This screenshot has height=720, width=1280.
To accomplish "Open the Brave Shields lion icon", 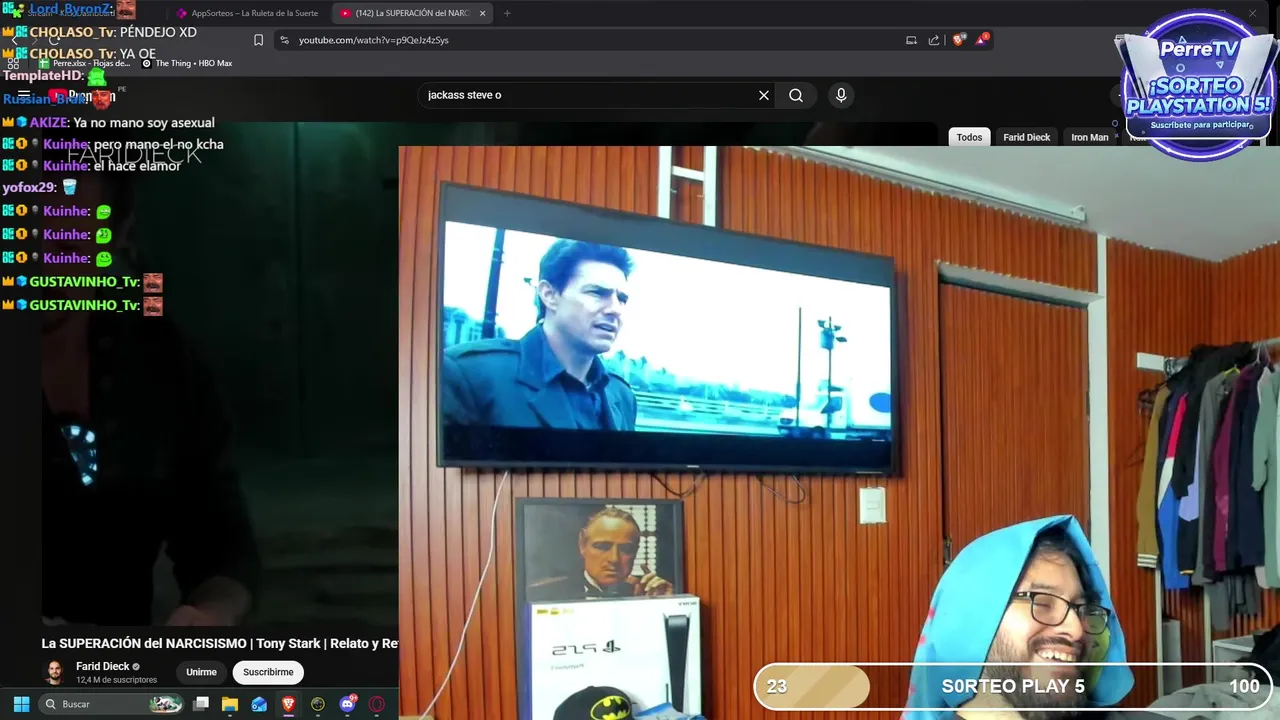I will coord(959,40).
